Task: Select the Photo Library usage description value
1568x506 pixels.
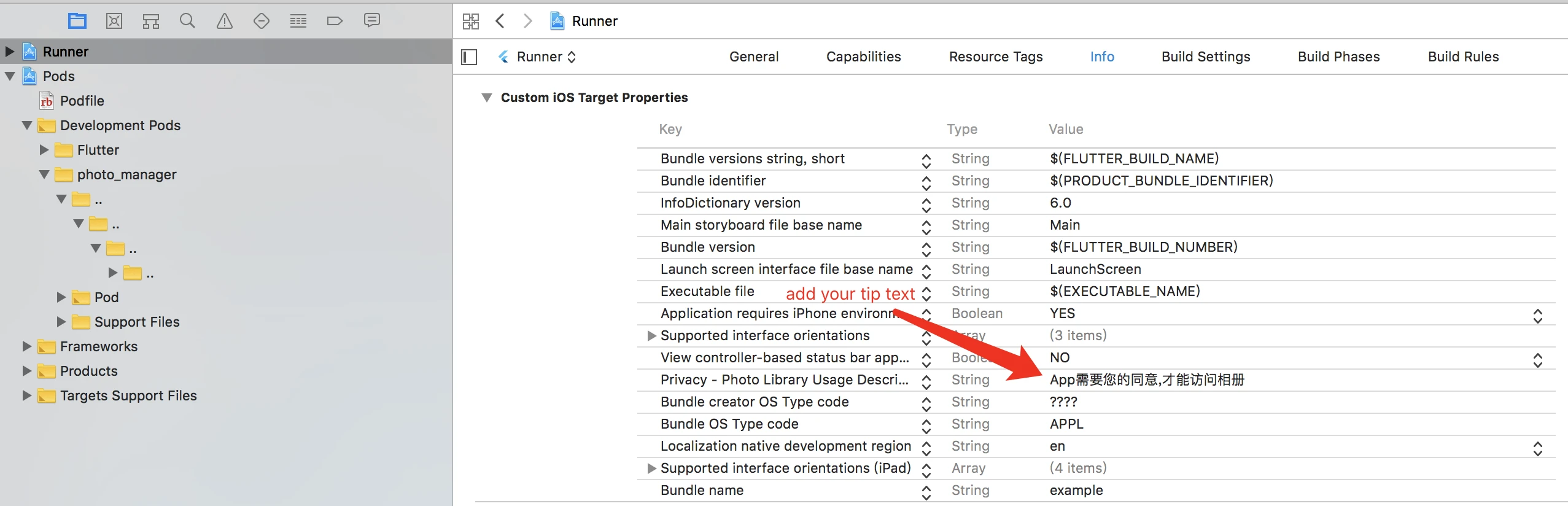Action: coord(1147,380)
